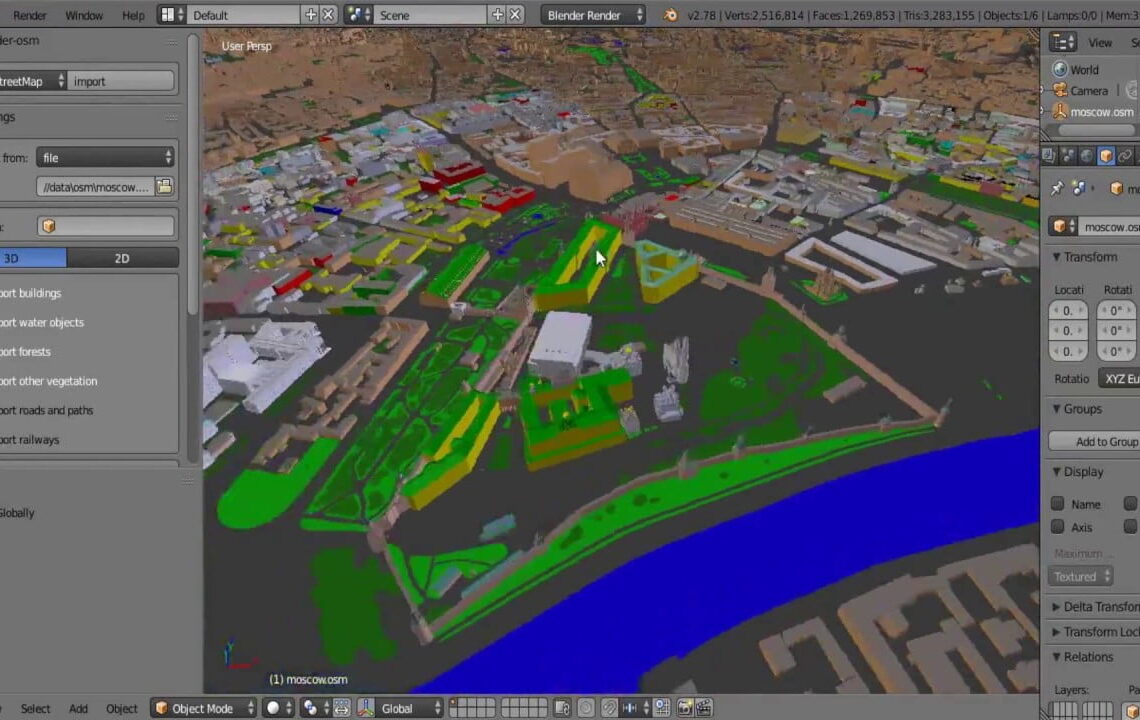Open the Object Mode dropdown

[x=203, y=708]
